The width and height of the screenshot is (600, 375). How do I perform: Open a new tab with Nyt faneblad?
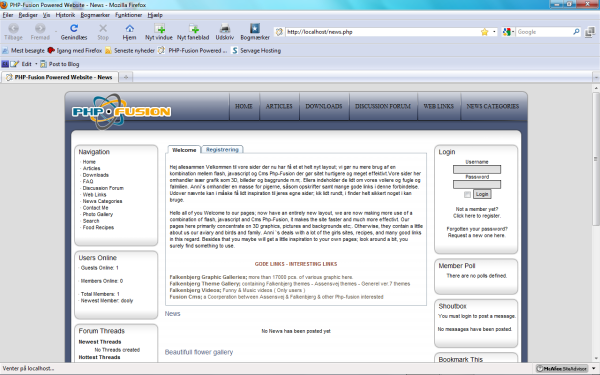click(193, 32)
